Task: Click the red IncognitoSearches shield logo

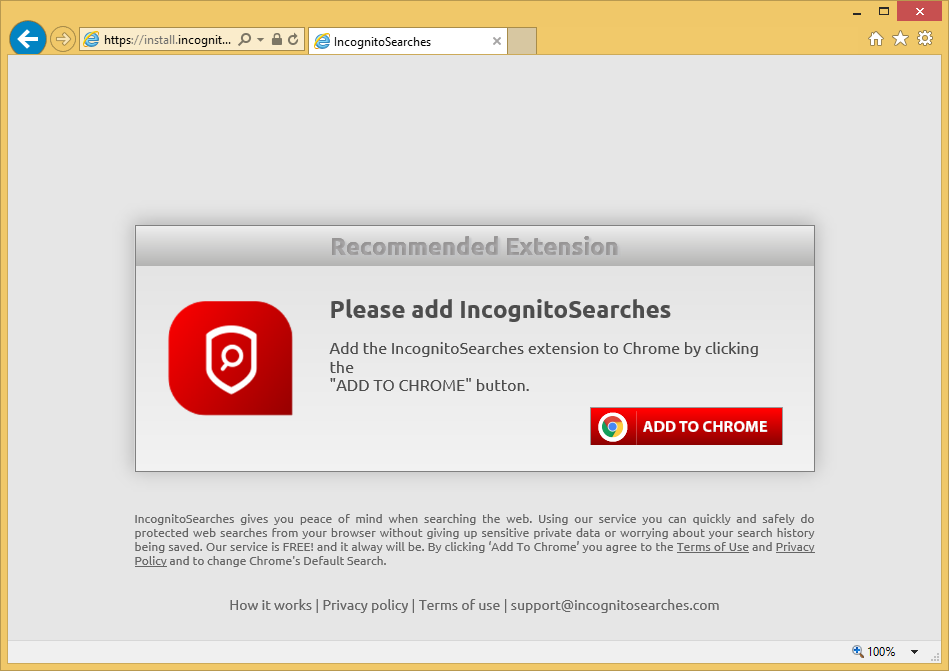Action: tap(231, 358)
